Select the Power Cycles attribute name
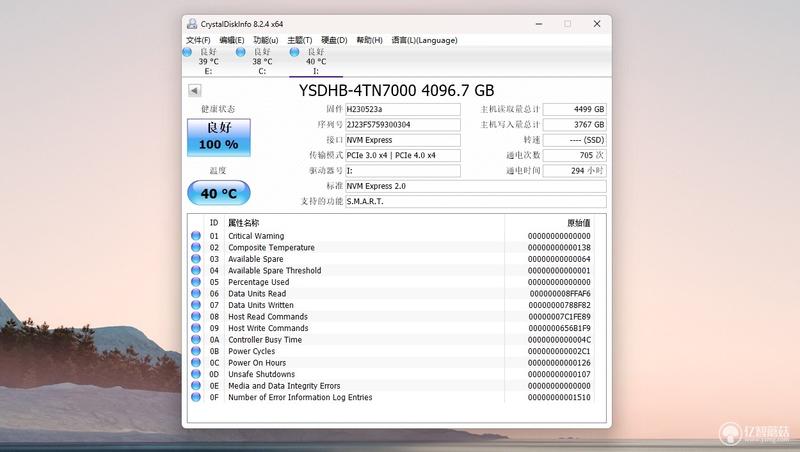The height and width of the screenshot is (452, 800). coord(252,351)
